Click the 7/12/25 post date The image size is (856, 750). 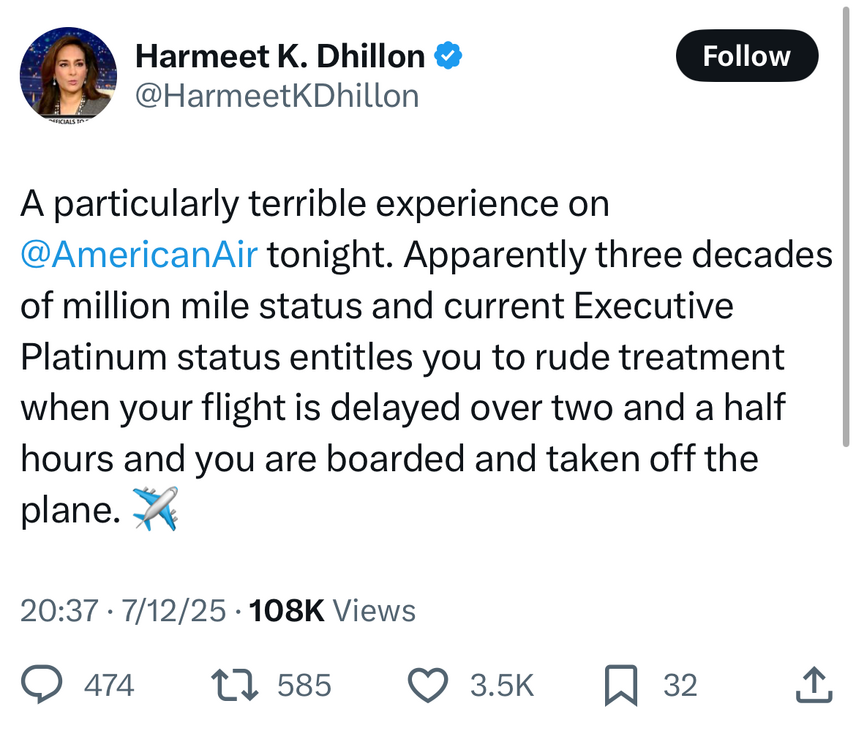click(172, 610)
